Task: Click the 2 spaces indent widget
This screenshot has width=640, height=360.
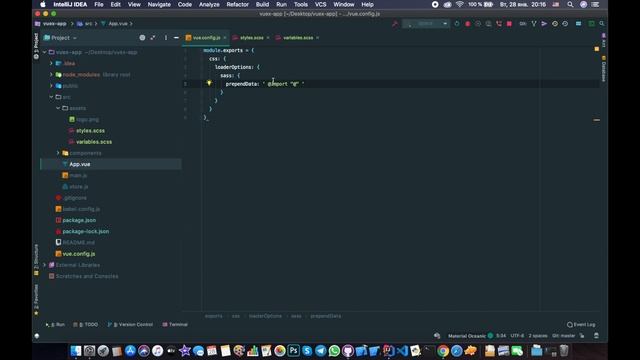Action: click(538, 336)
